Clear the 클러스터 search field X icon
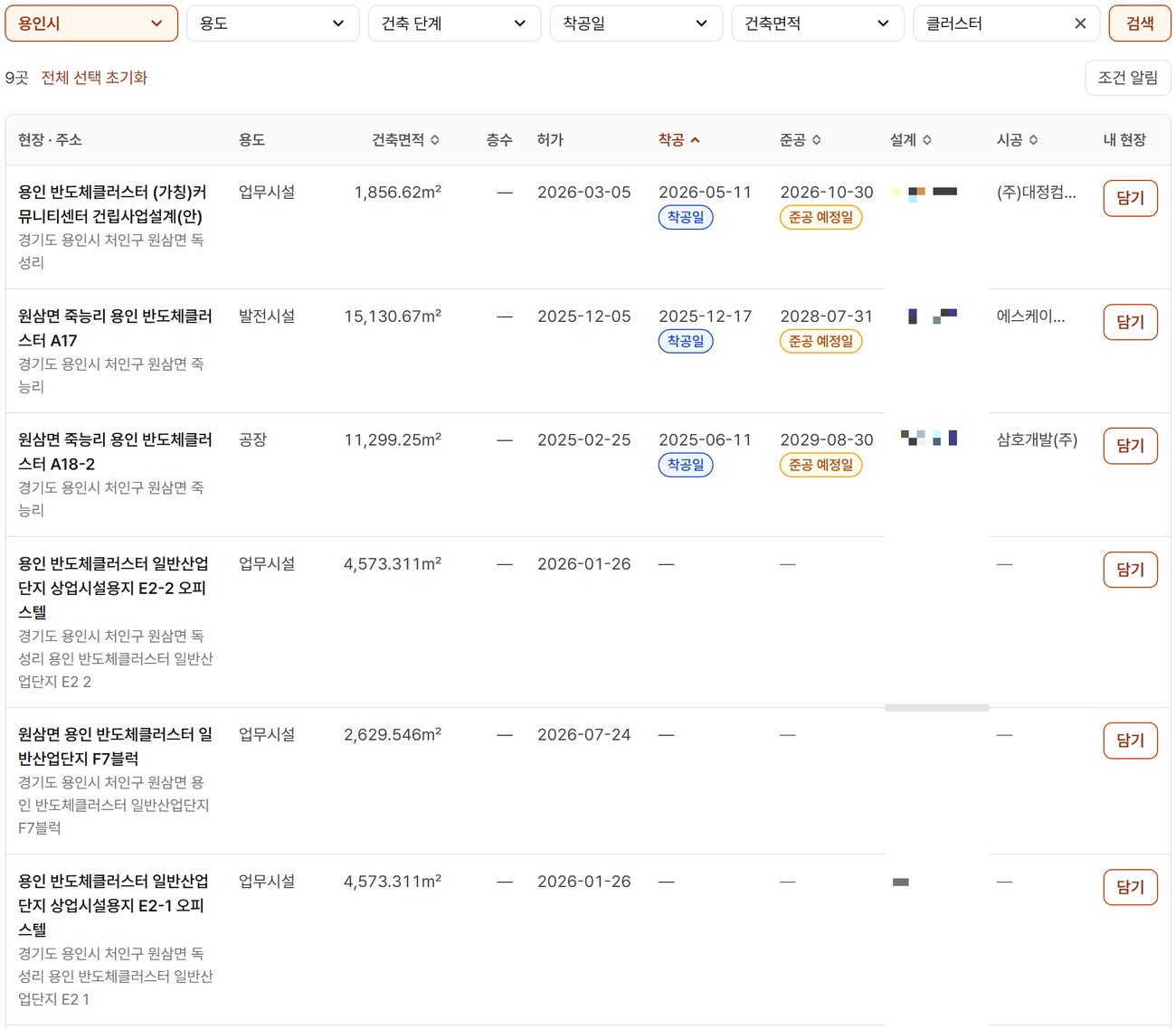1176x1029 pixels. click(x=1080, y=24)
